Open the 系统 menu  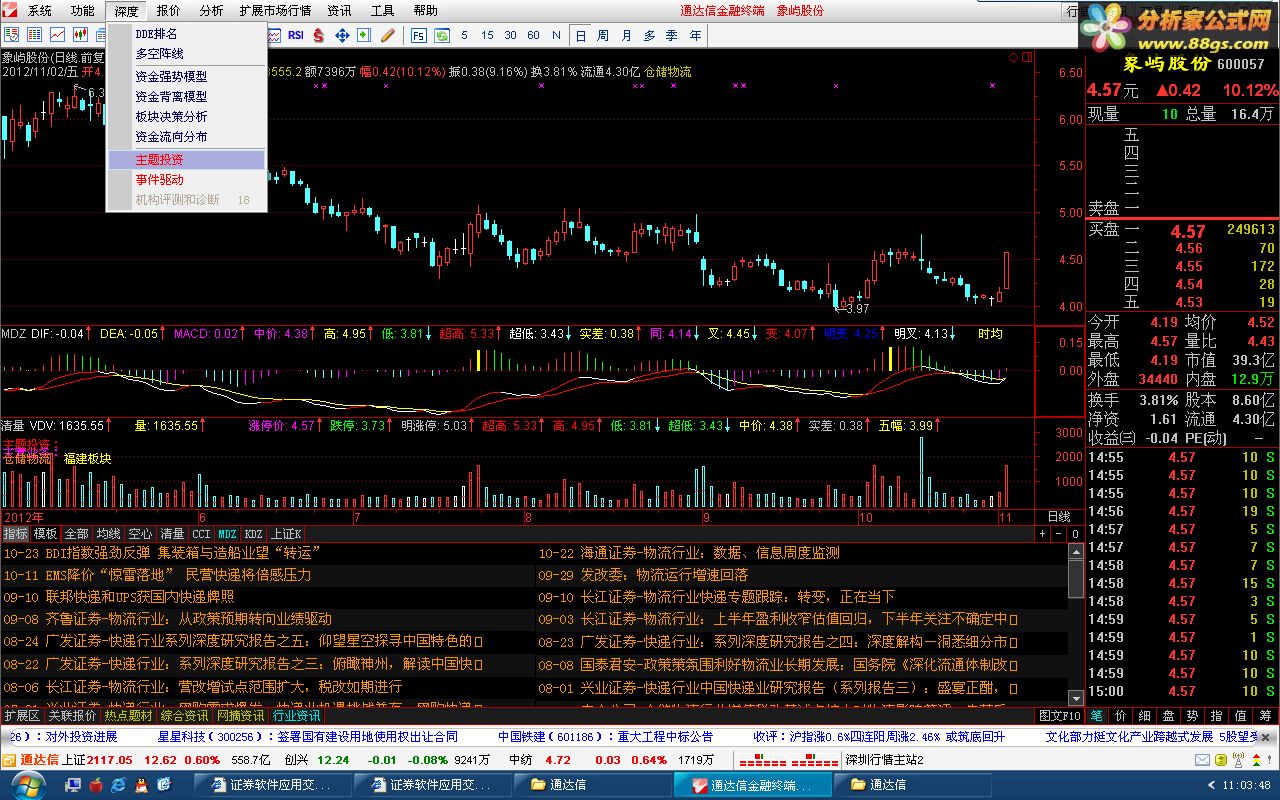pos(40,11)
